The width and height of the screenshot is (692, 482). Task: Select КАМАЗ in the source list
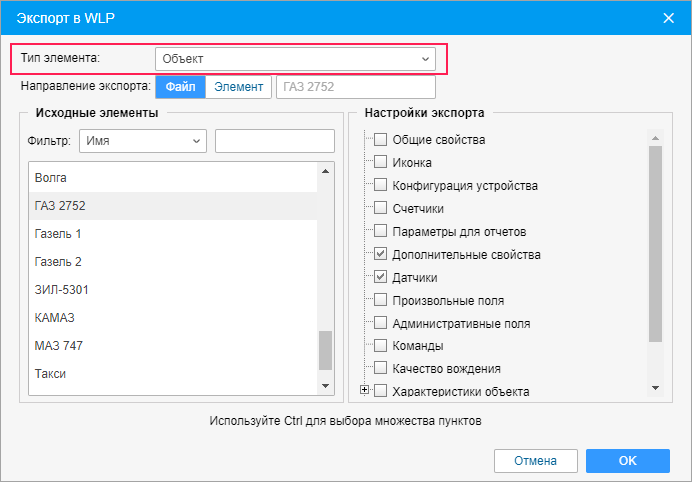(173, 317)
